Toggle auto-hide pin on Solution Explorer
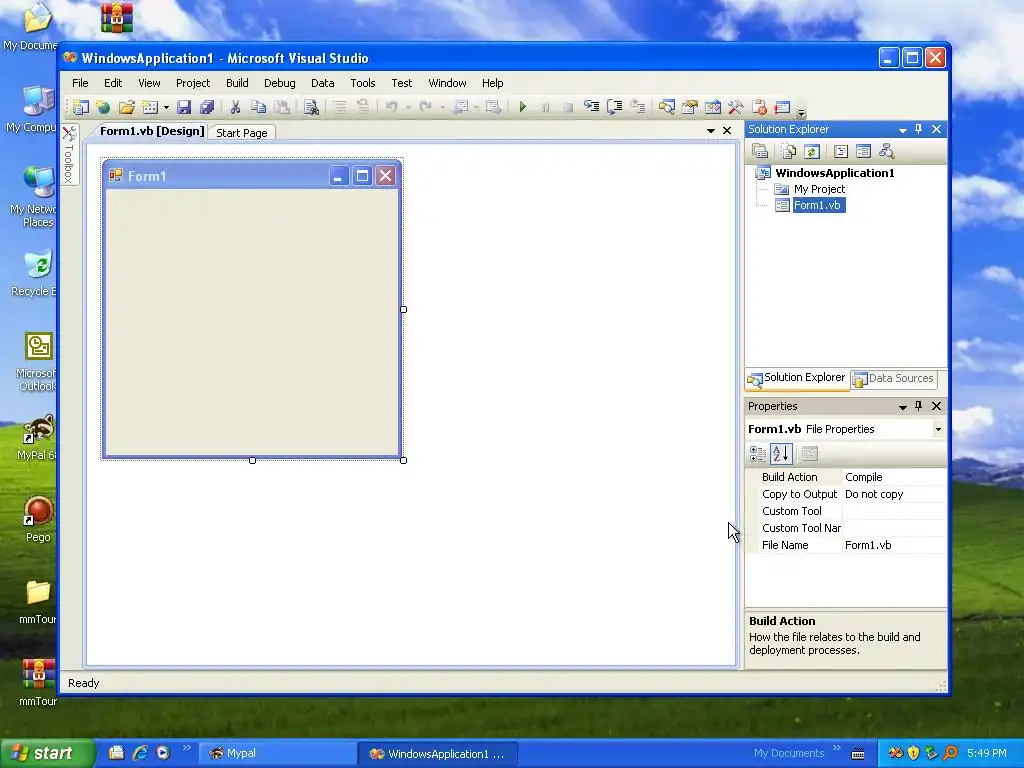Screen dimensions: 1024x768 coord(918,129)
